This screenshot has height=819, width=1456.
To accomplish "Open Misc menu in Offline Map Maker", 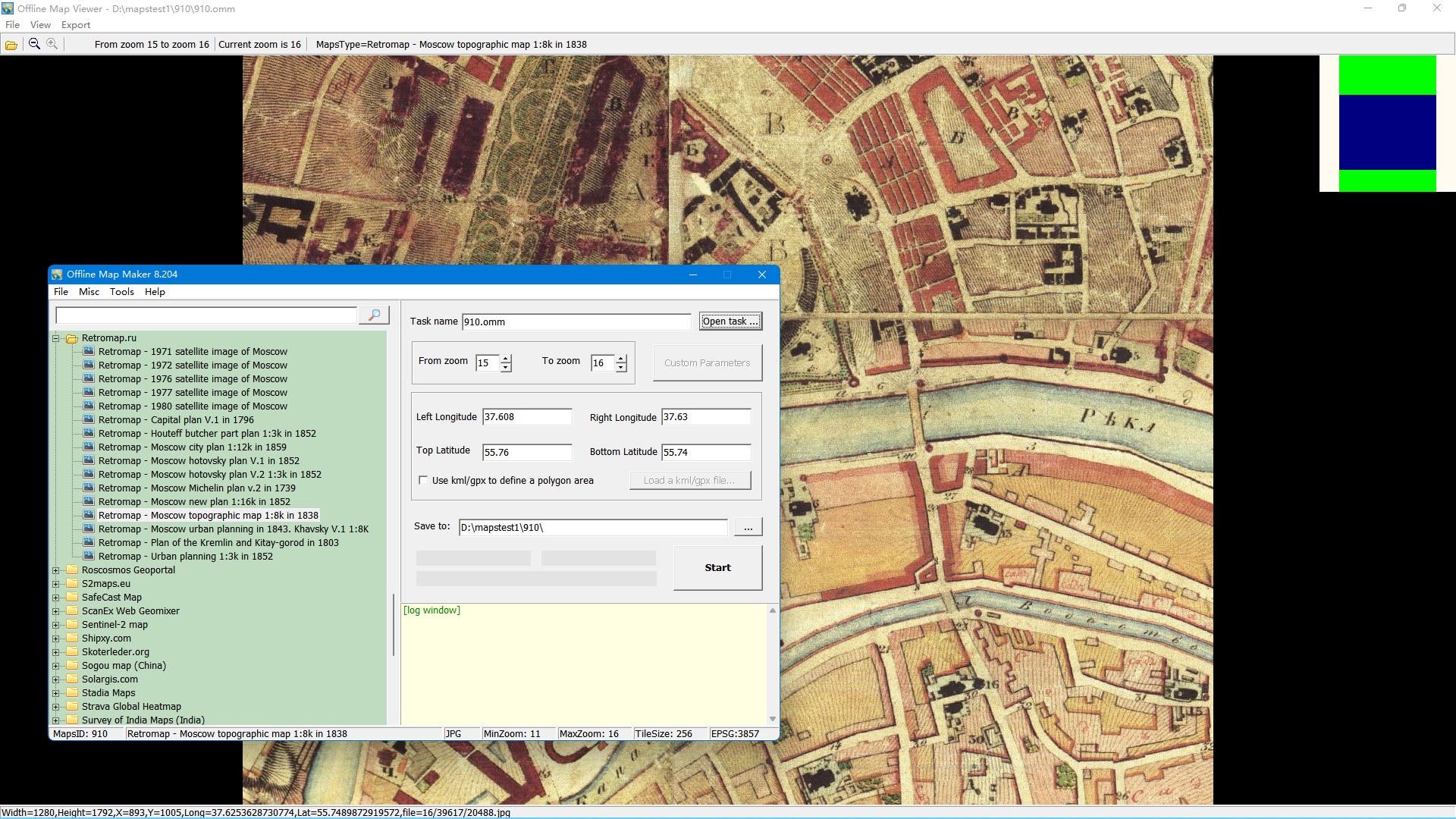I will (89, 292).
